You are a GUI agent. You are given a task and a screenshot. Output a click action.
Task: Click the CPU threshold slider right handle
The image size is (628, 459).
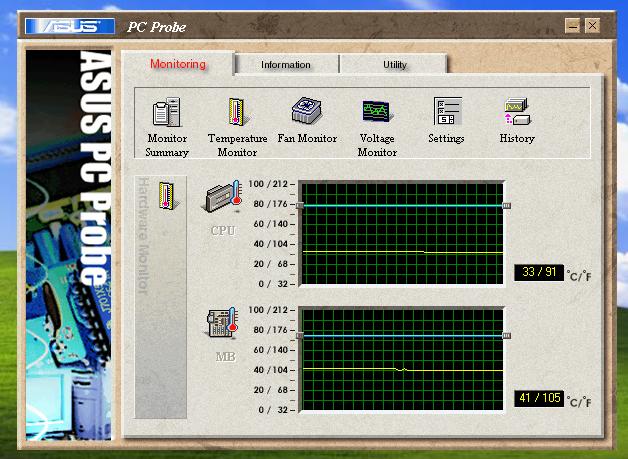click(x=507, y=205)
